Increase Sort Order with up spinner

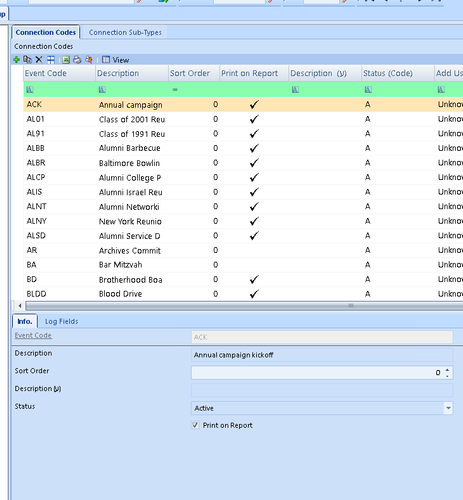447,370
